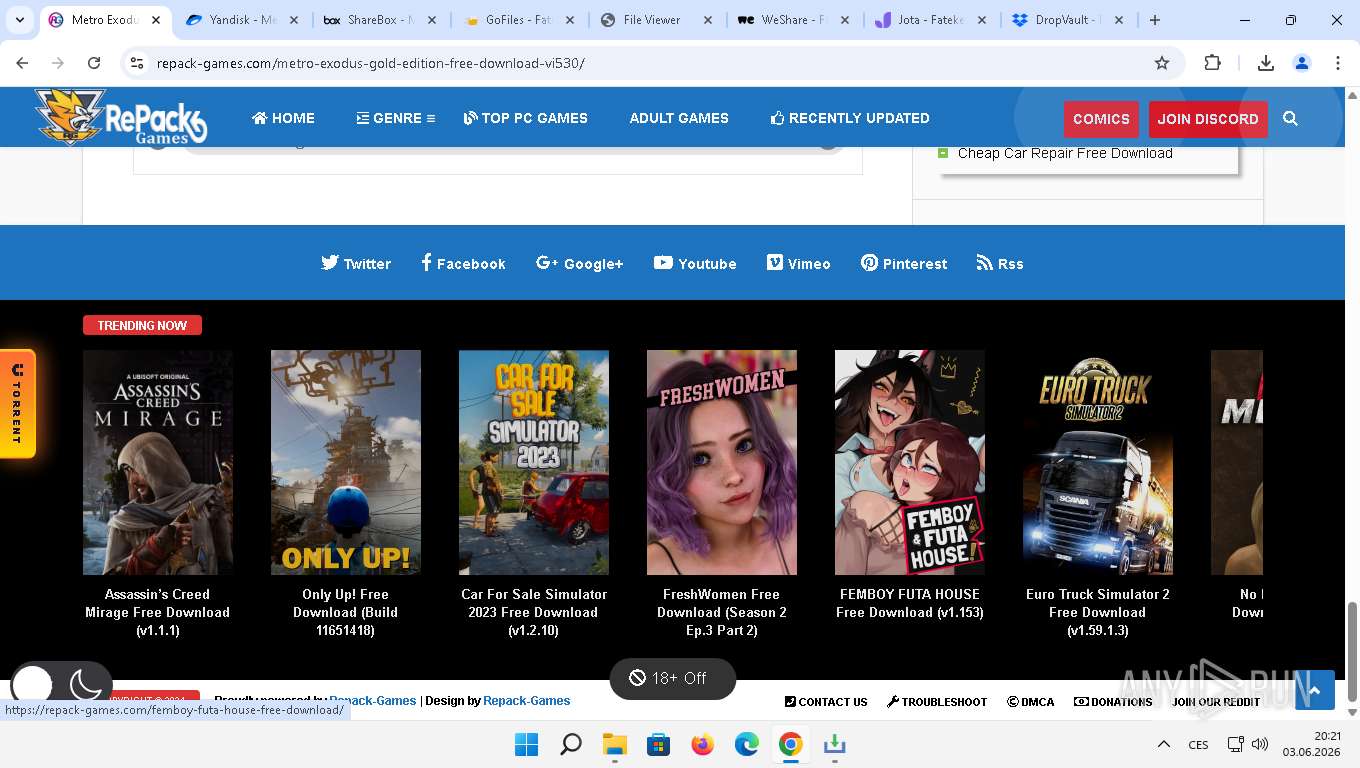Open a new browser tab
The width and height of the screenshot is (1360, 768).
click(x=1155, y=20)
